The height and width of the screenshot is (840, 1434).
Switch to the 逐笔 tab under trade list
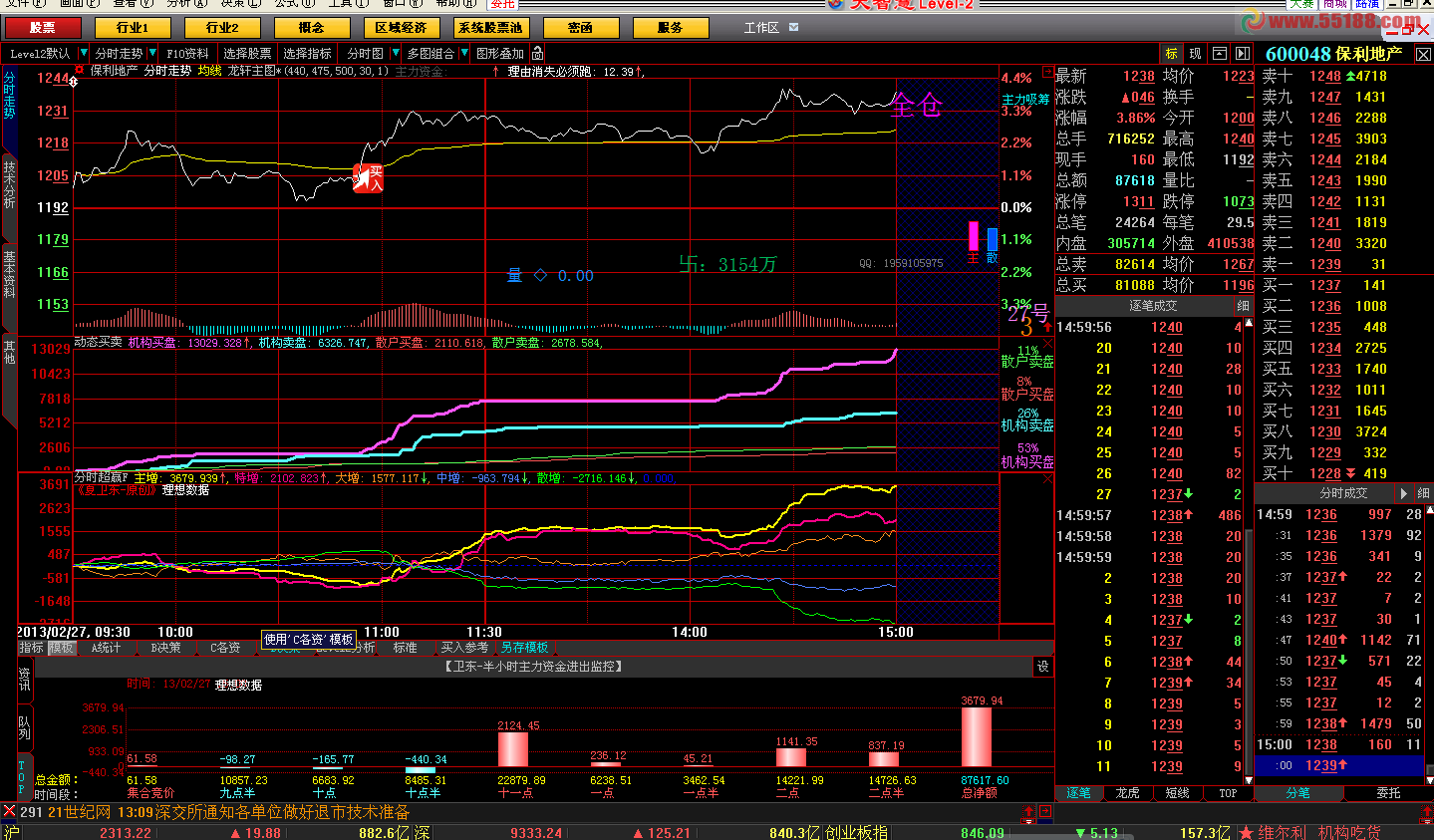[x=1078, y=793]
